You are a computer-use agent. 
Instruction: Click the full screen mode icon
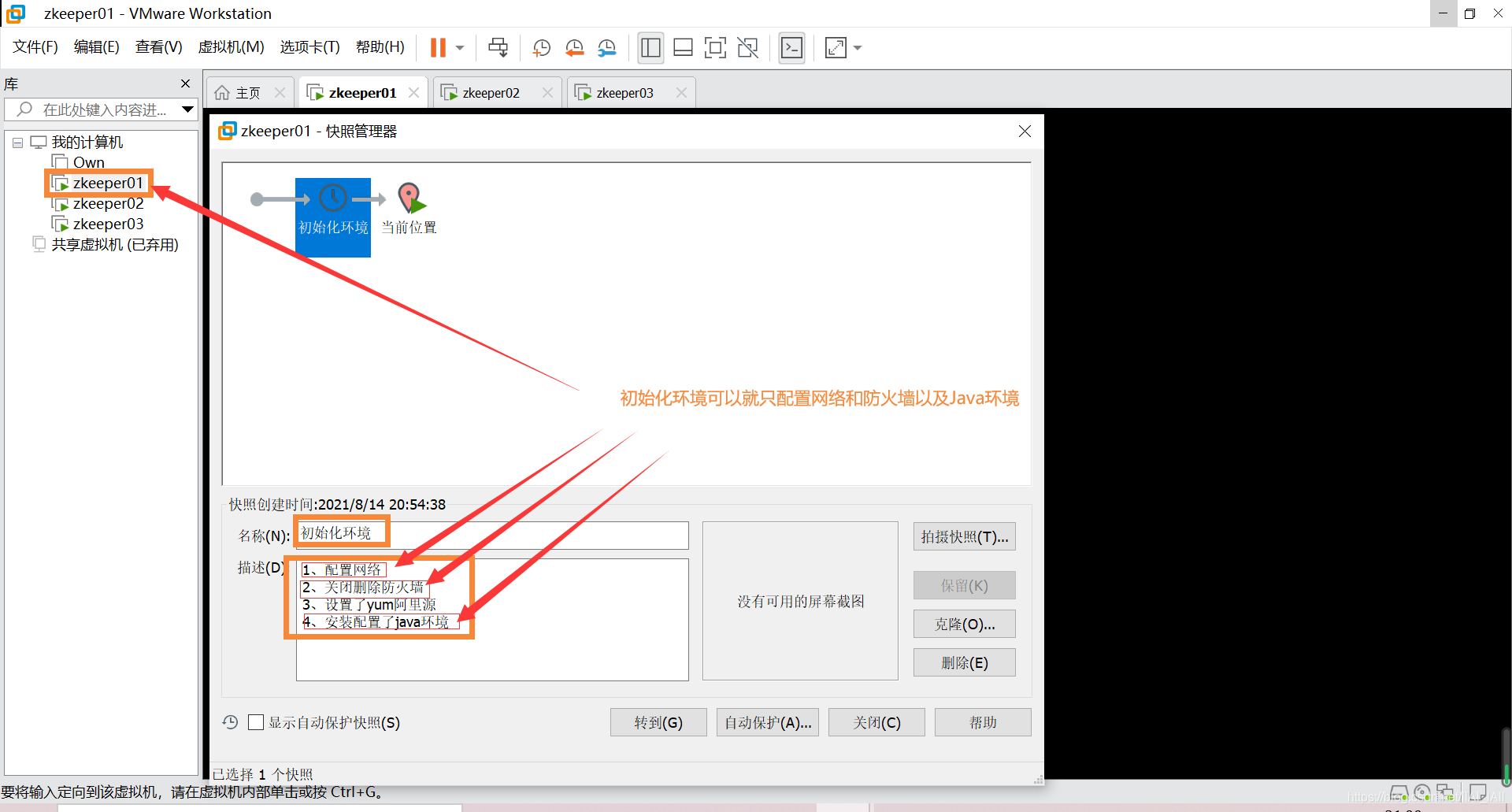715,48
